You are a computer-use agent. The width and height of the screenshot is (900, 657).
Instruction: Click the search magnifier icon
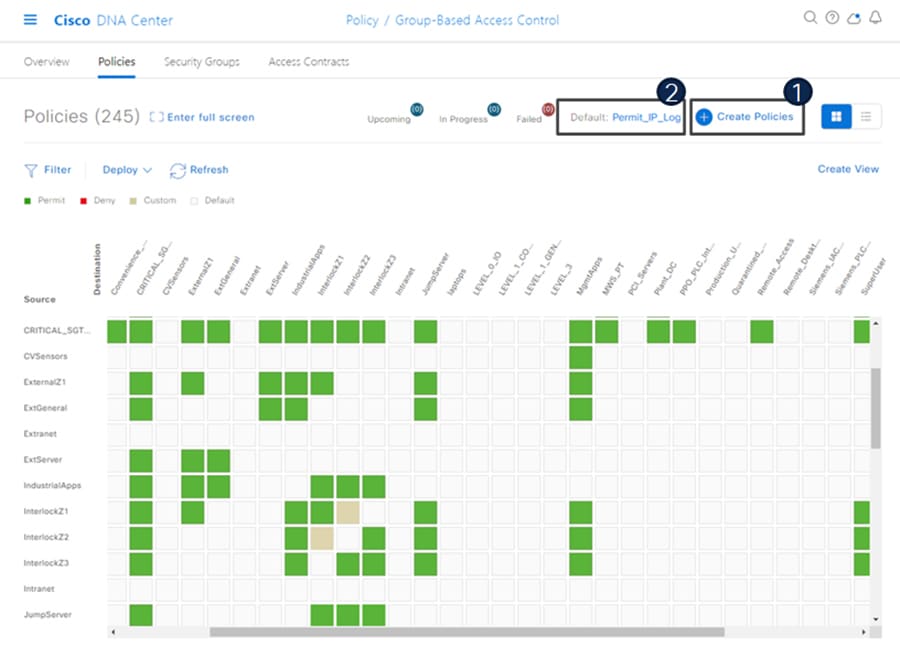click(810, 18)
